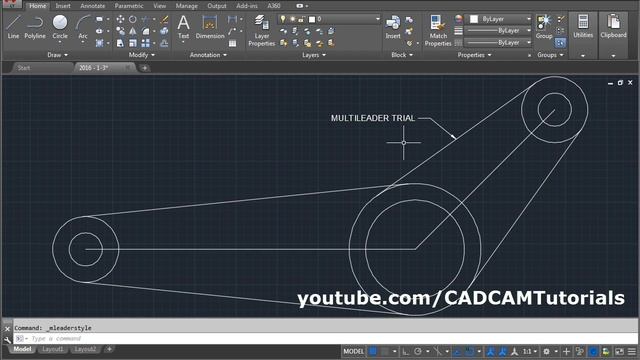Click the Insert block icon
640x360 pixels.
[x=393, y=27]
